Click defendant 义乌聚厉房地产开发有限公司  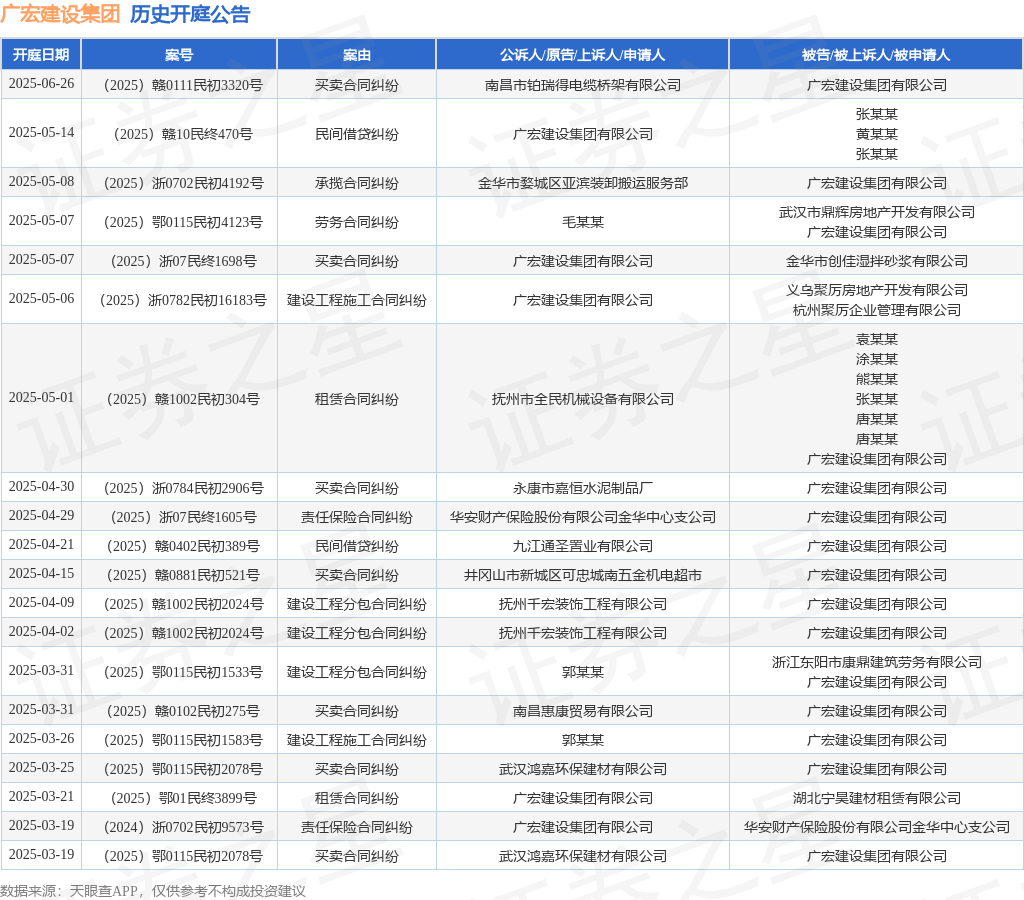coord(876,290)
